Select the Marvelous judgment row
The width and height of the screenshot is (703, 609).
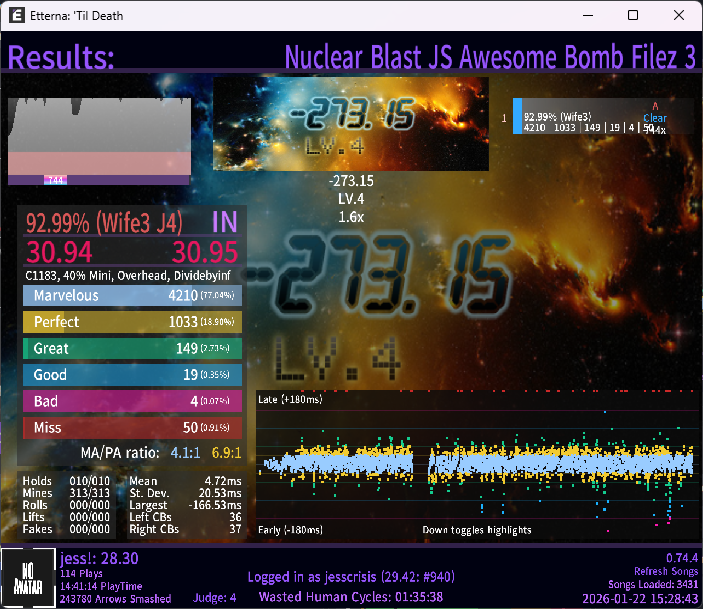(133, 296)
